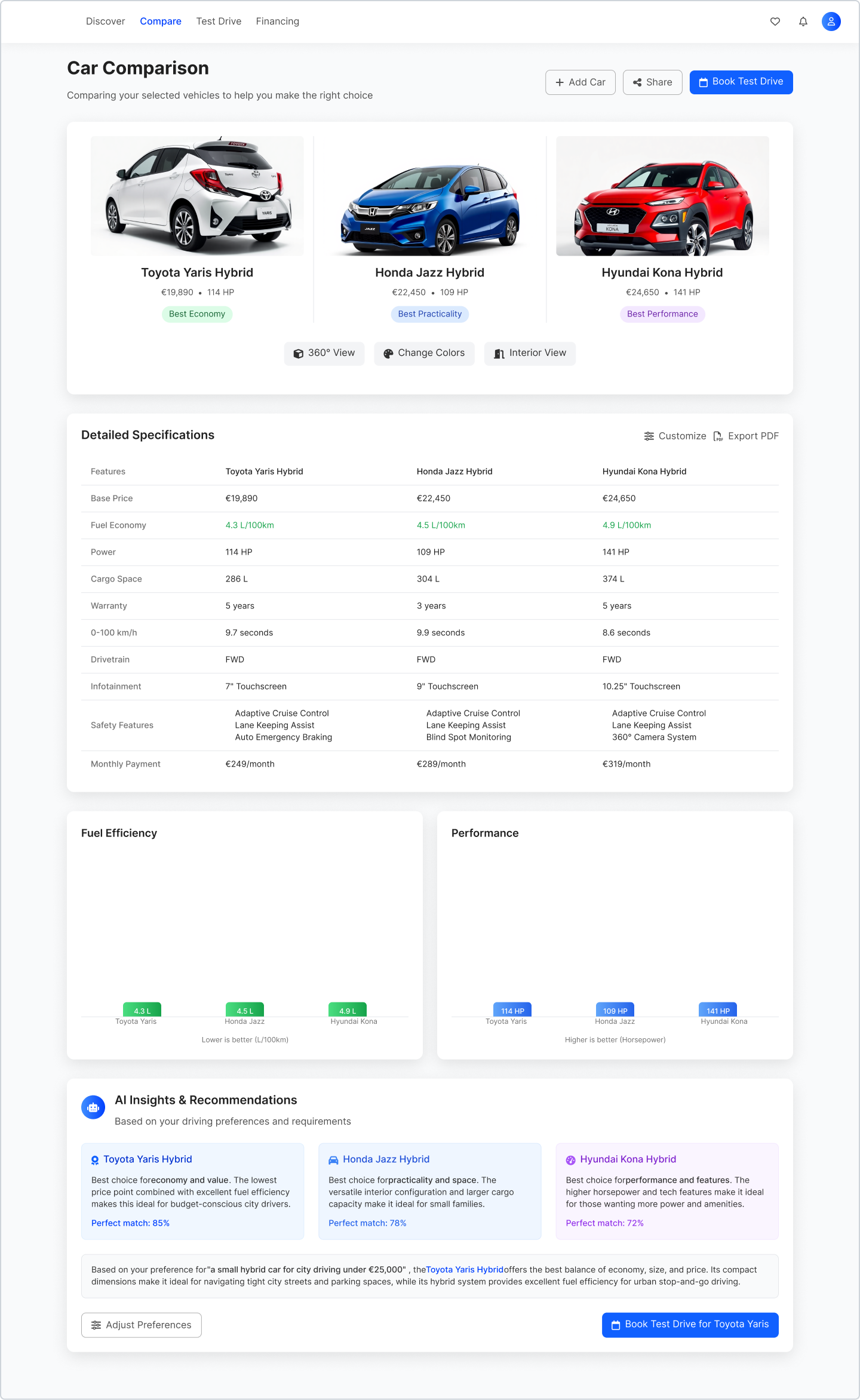Screen dimensions: 860x1400
Task: Click Change Colors palette button
Action: click(x=424, y=353)
